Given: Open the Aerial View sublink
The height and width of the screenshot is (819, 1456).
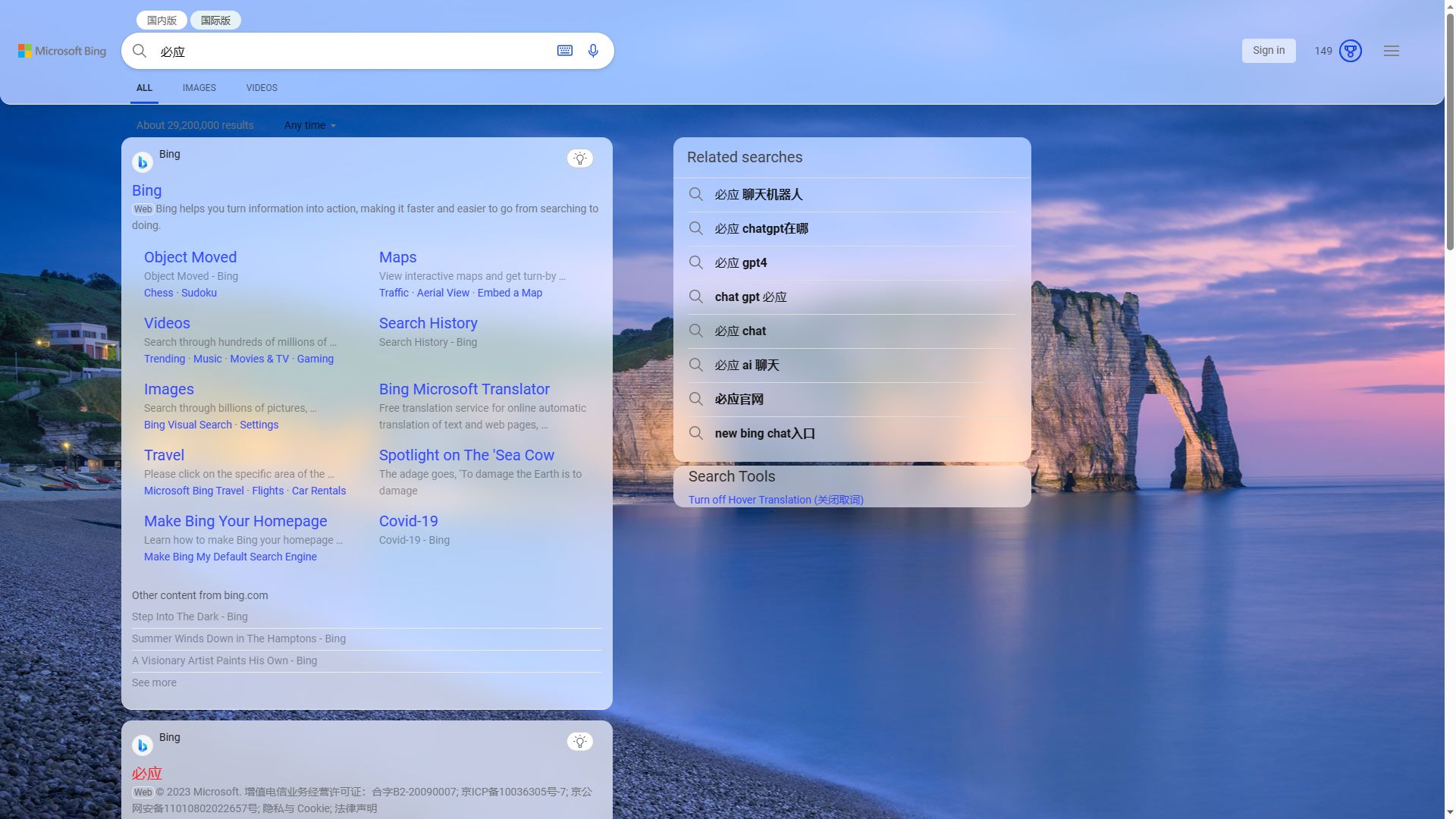Looking at the screenshot, I should pos(443,293).
